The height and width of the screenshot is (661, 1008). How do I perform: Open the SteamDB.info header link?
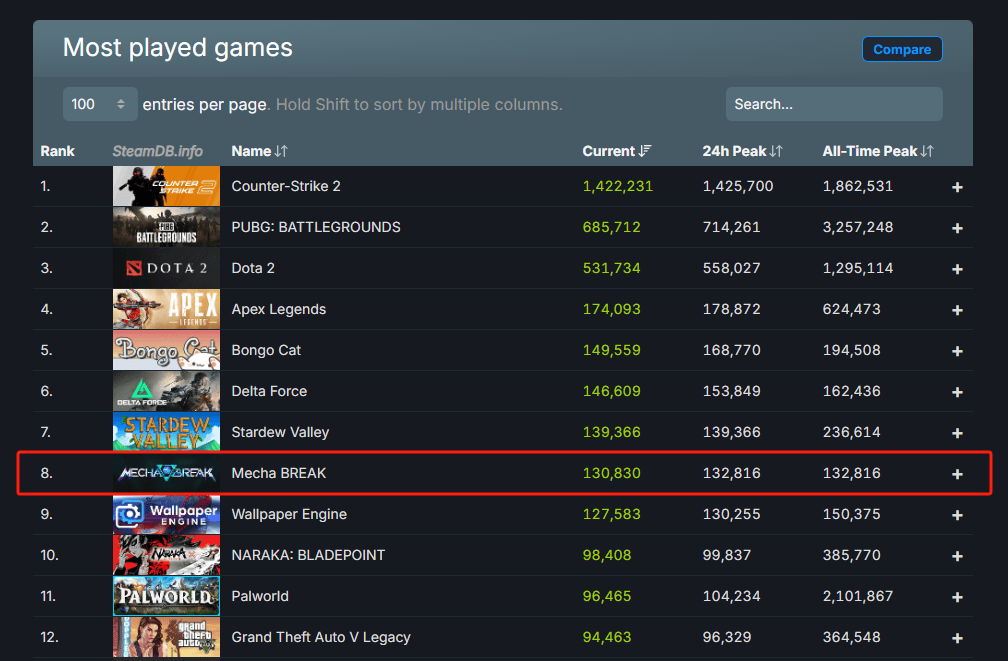tap(158, 151)
